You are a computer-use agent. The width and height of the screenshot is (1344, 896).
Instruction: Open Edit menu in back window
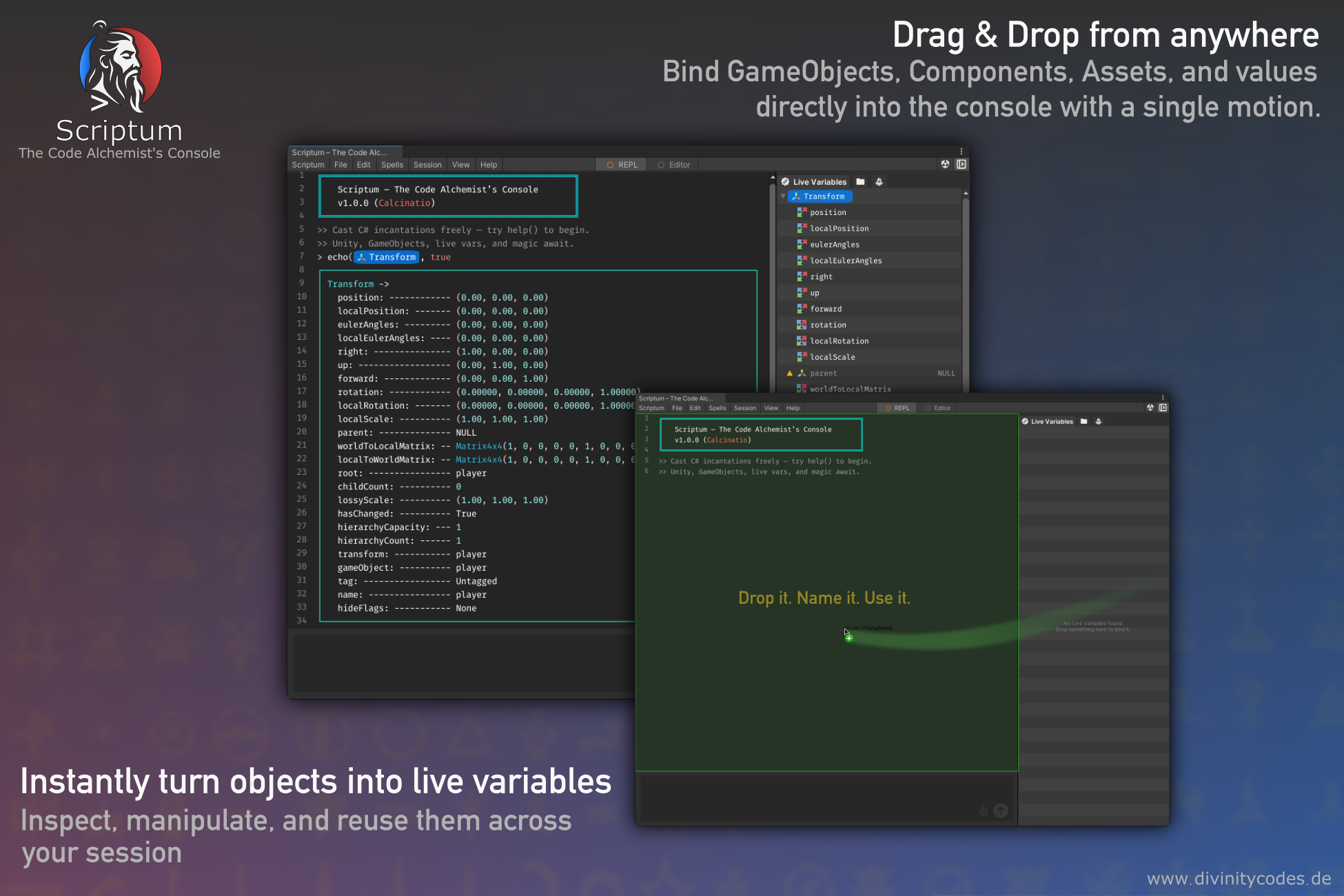(x=363, y=165)
